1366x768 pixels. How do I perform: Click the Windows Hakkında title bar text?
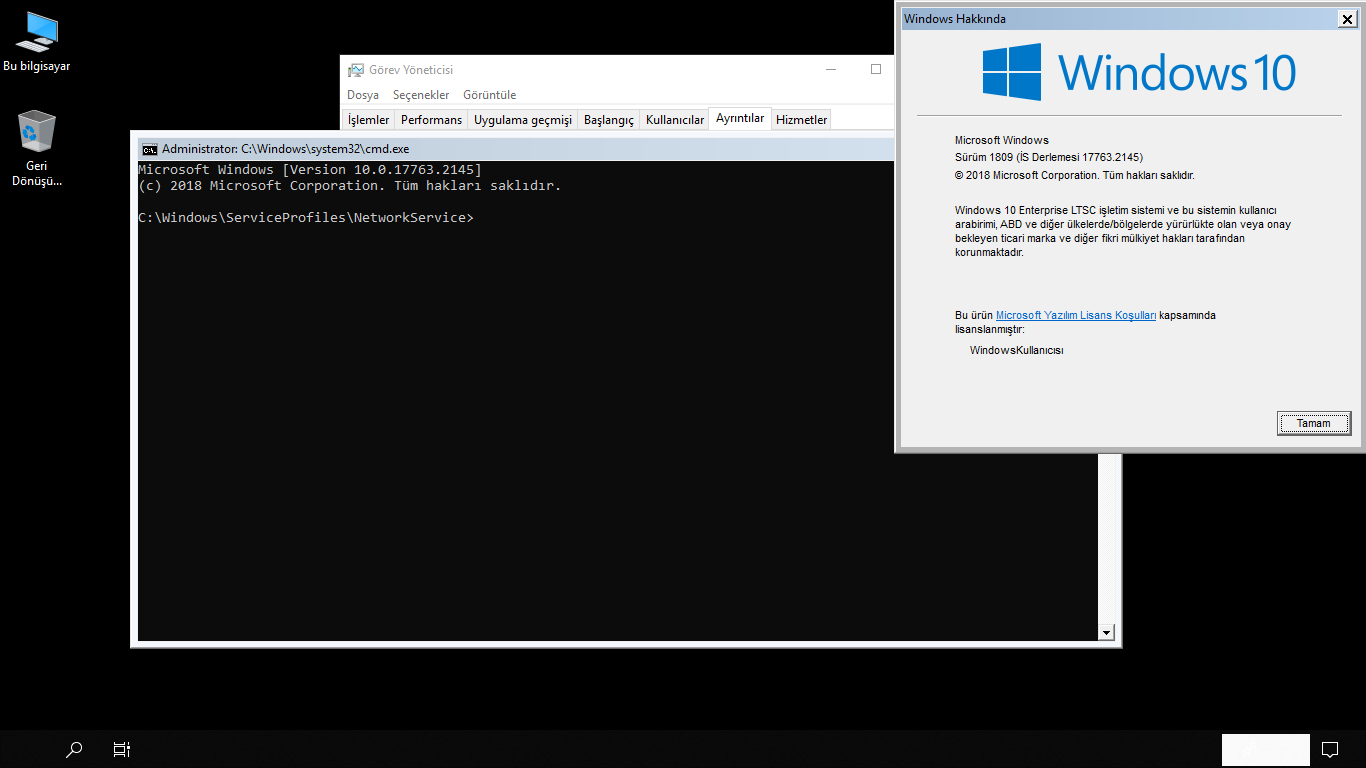[x=955, y=19]
